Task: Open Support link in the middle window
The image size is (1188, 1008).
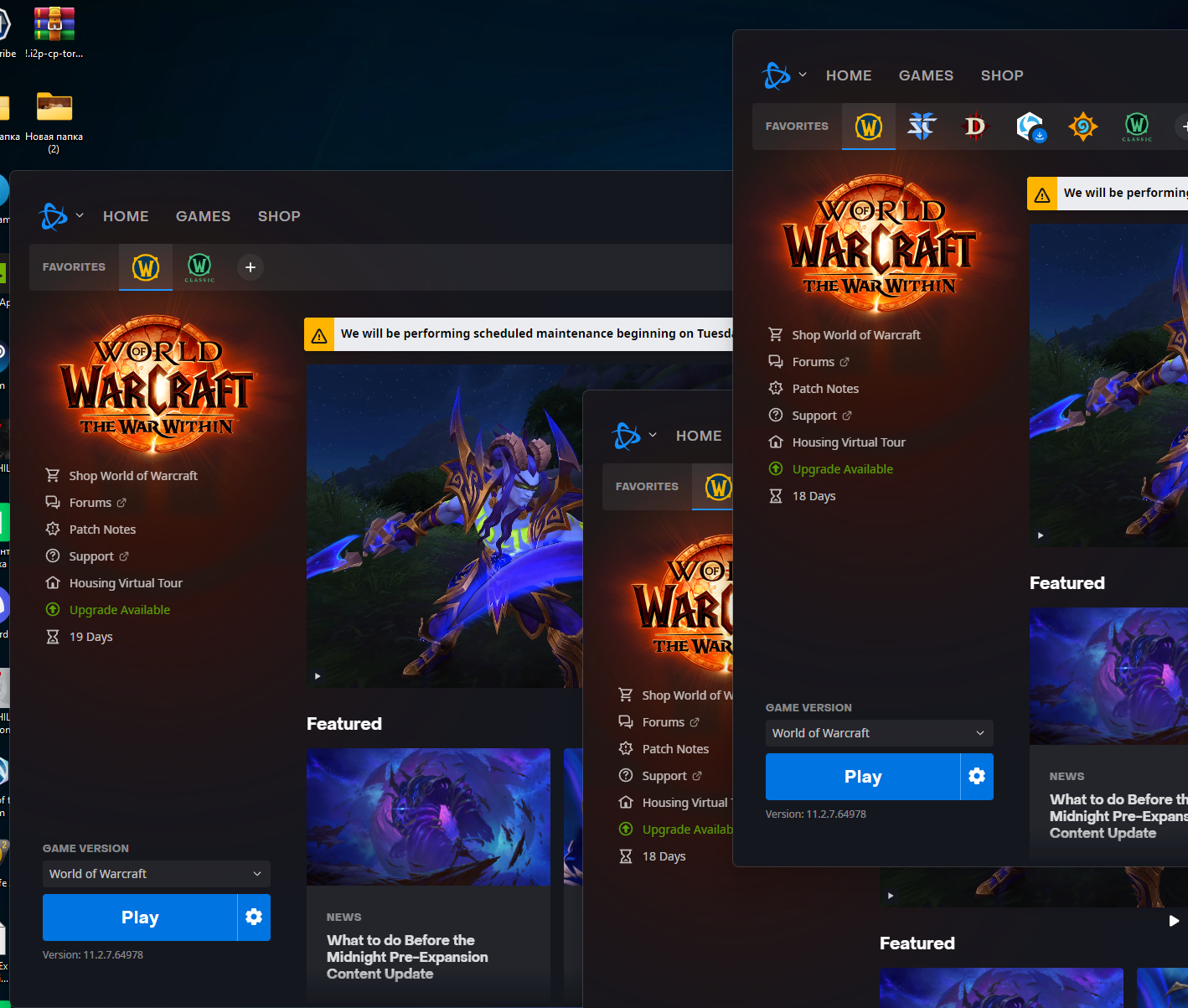Action: pyautogui.click(x=660, y=776)
